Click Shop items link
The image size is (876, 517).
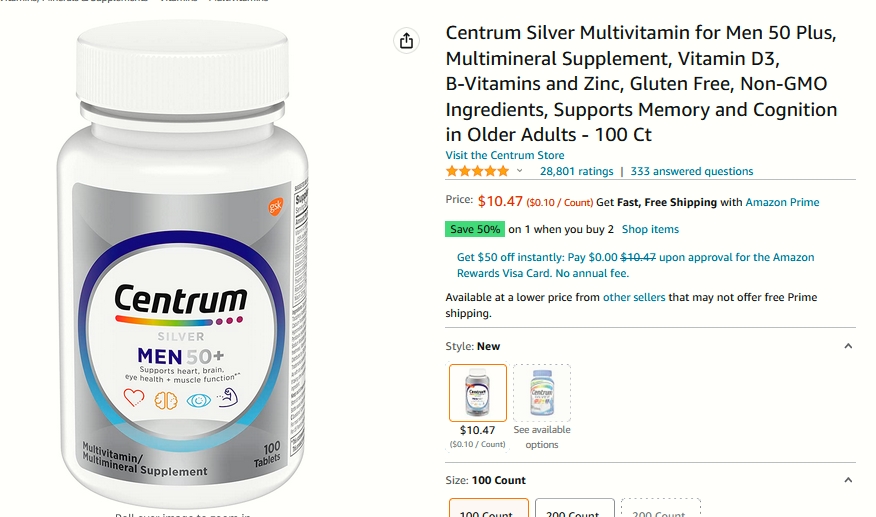(x=650, y=229)
